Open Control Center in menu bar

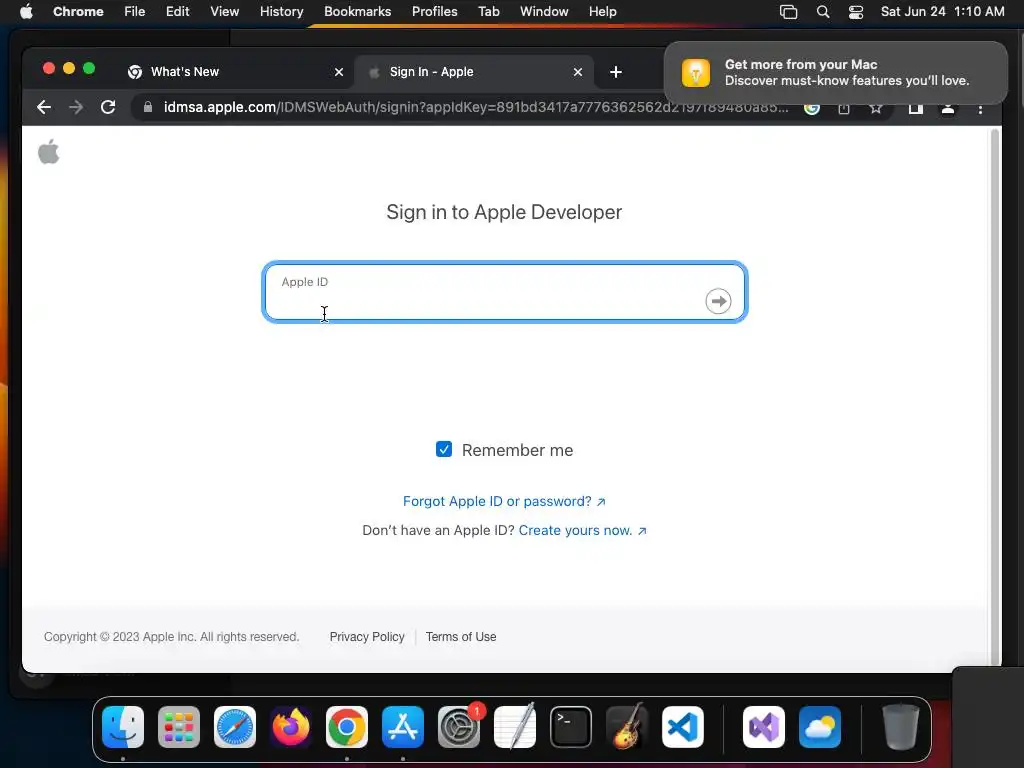coord(856,12)
